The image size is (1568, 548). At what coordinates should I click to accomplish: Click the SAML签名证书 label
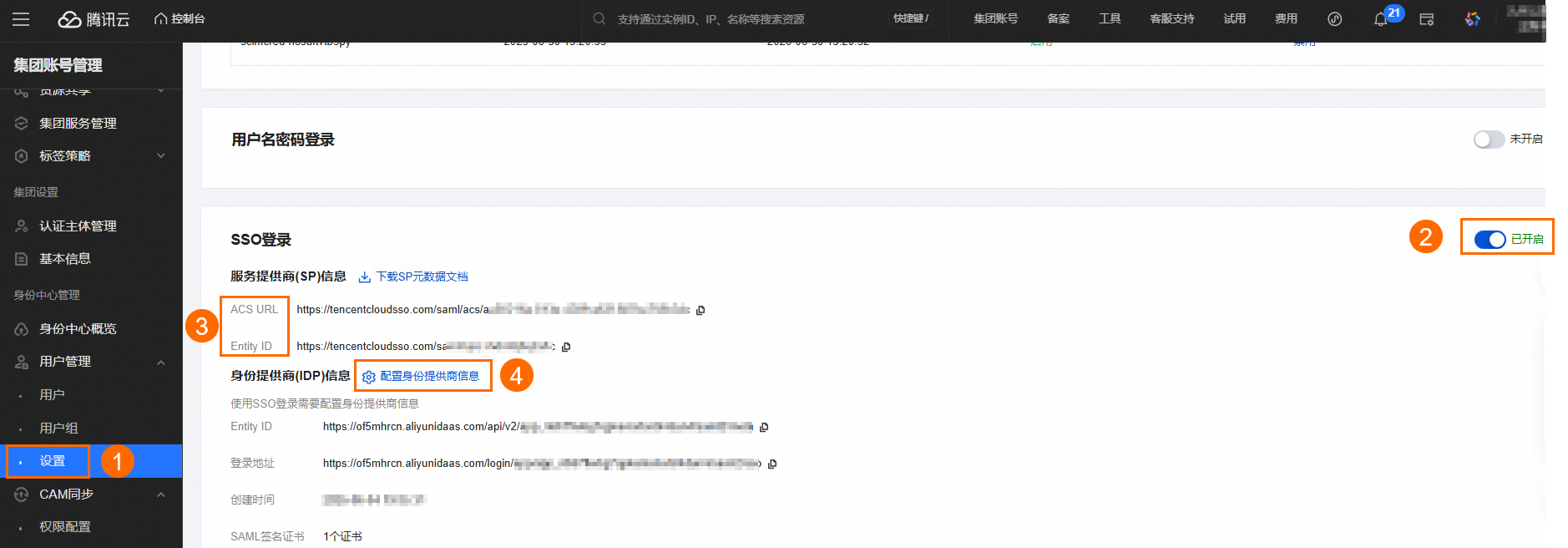pos(267,536)
